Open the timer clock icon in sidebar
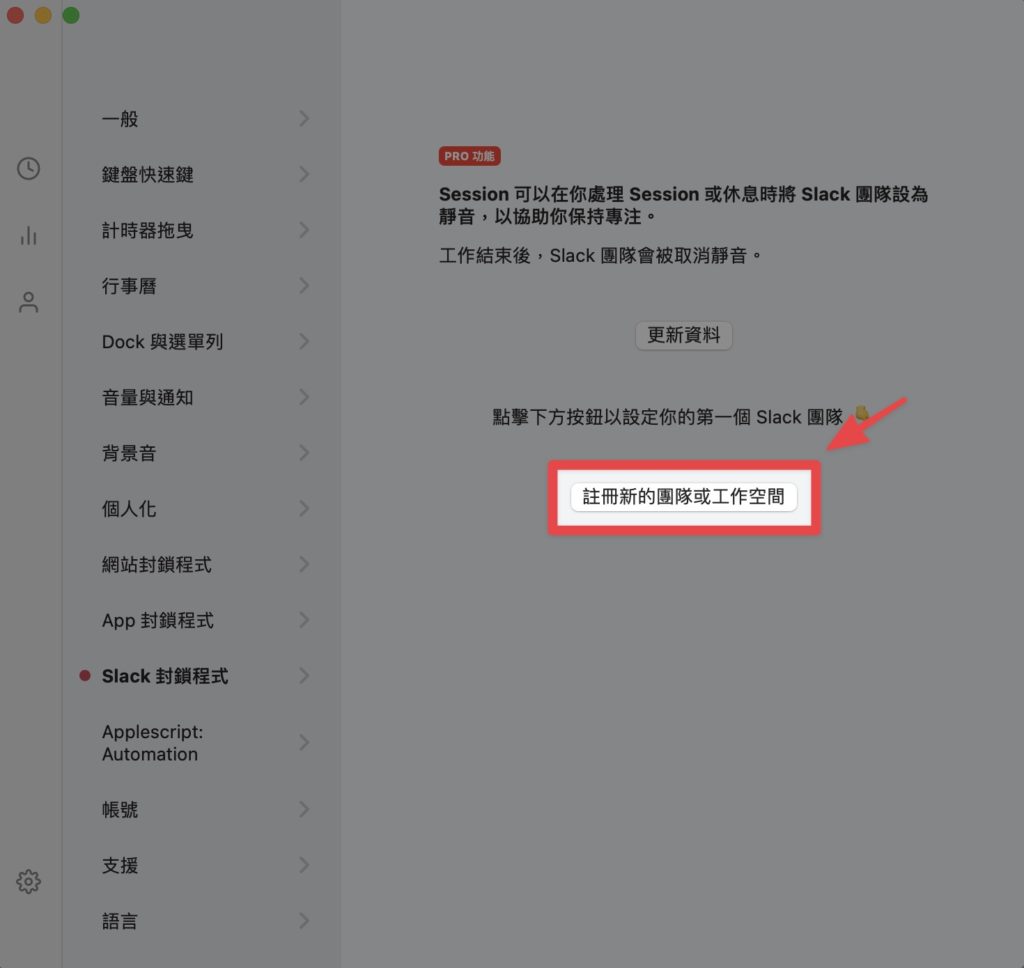The image size is (1024, 968). point(28,169)
